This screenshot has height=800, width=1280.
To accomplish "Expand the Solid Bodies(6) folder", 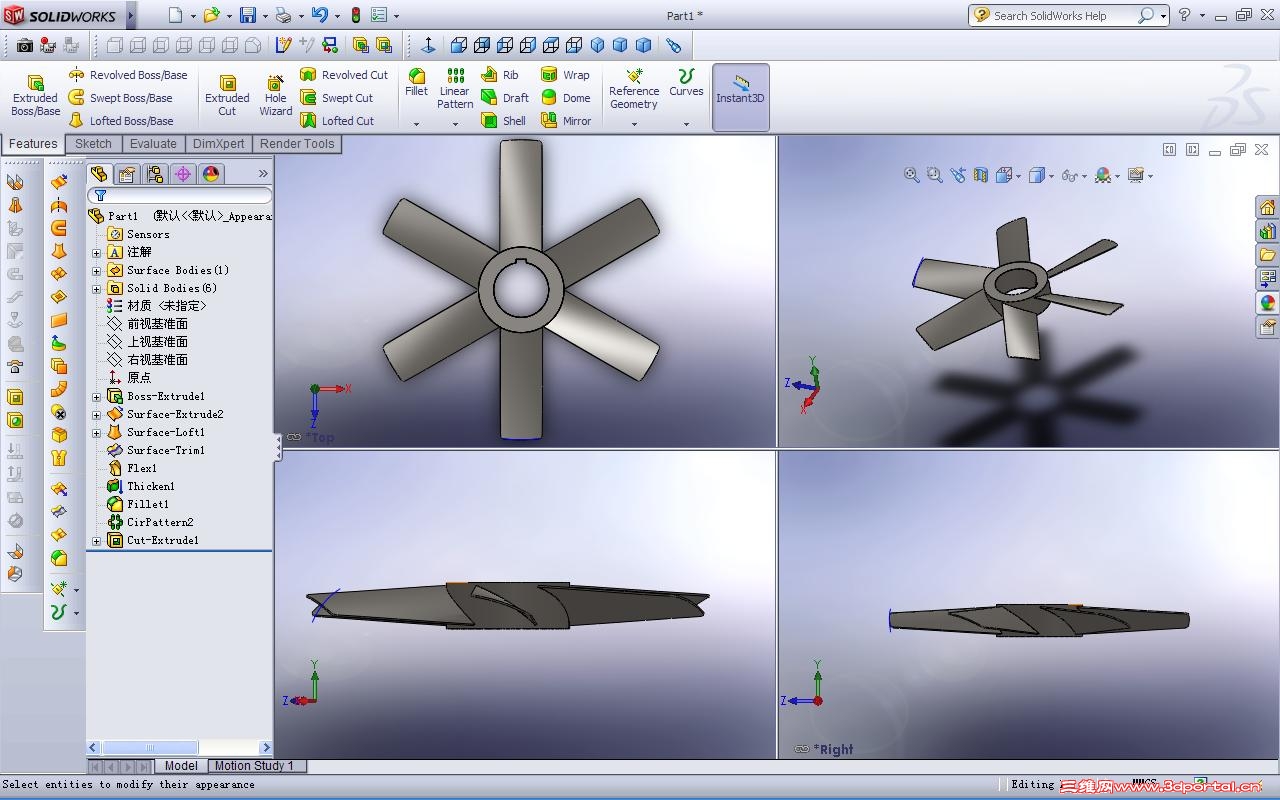I will [97, 288].
